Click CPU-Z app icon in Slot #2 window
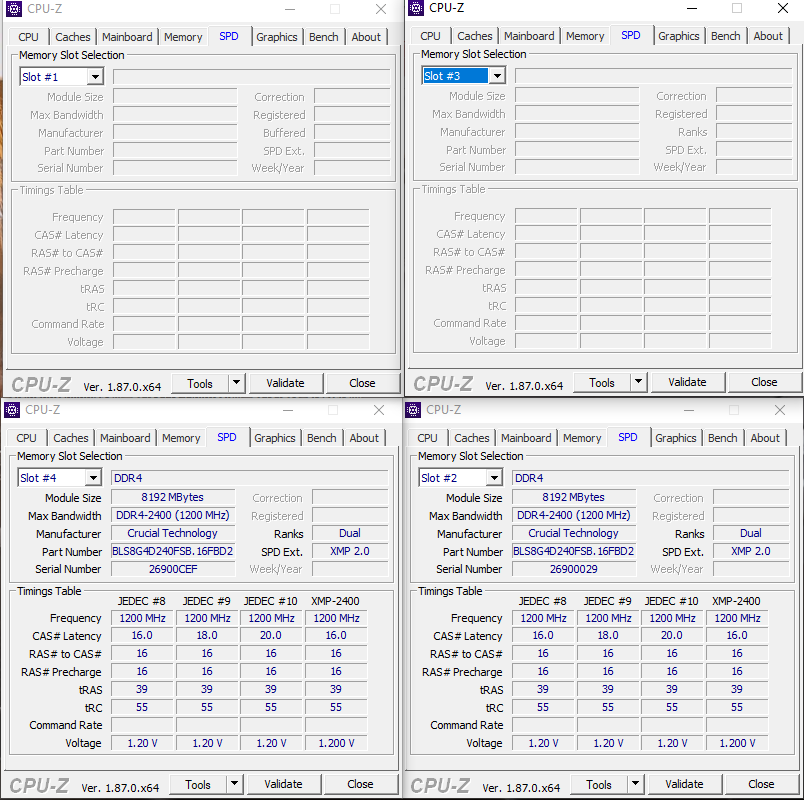 pos(413,410)
